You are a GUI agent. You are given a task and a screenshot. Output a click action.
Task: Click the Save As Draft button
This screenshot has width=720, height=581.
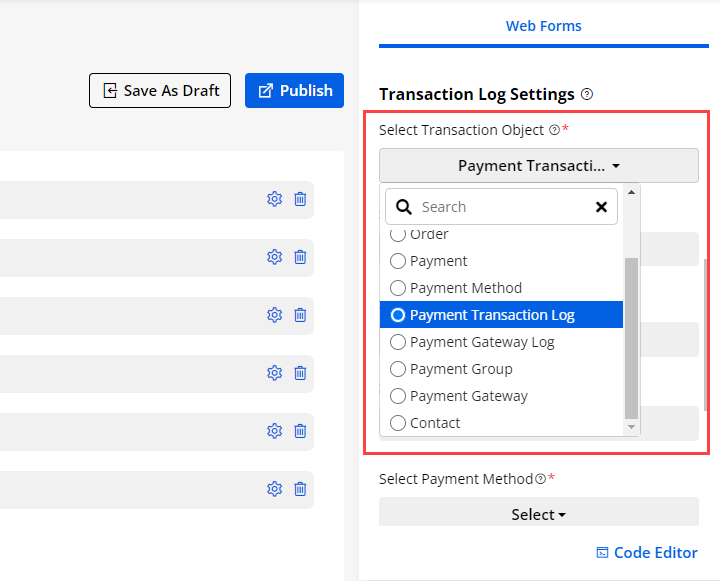click(160, 90)
